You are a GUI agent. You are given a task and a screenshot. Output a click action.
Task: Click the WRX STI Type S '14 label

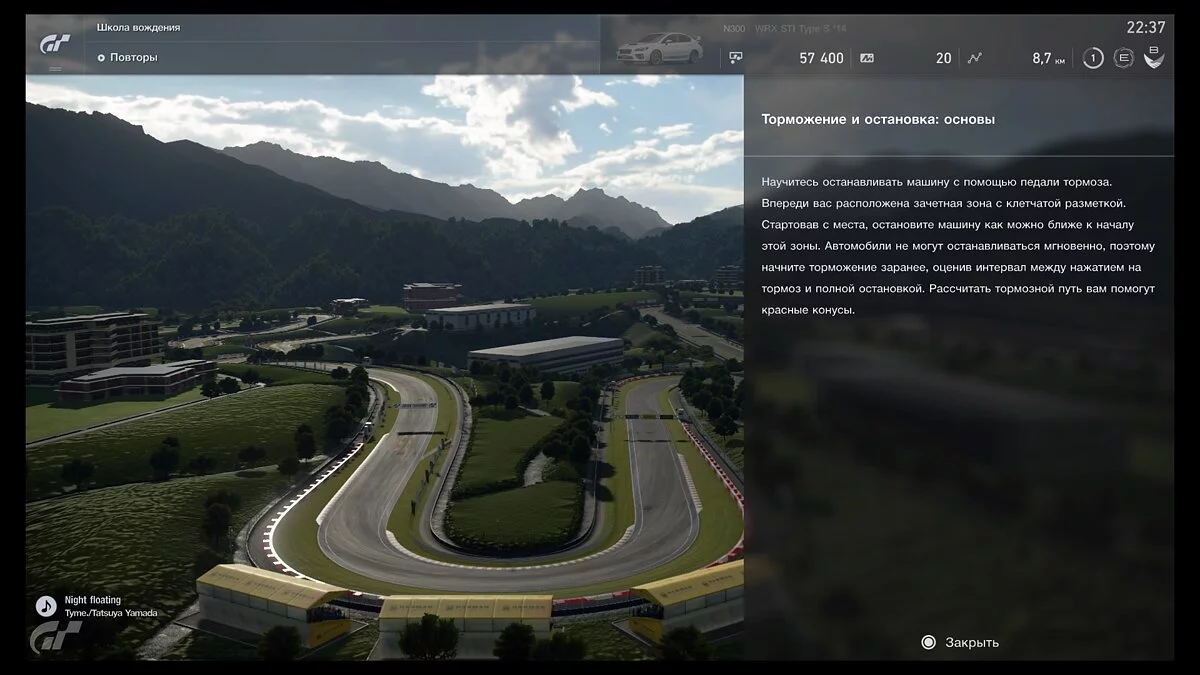800,29
